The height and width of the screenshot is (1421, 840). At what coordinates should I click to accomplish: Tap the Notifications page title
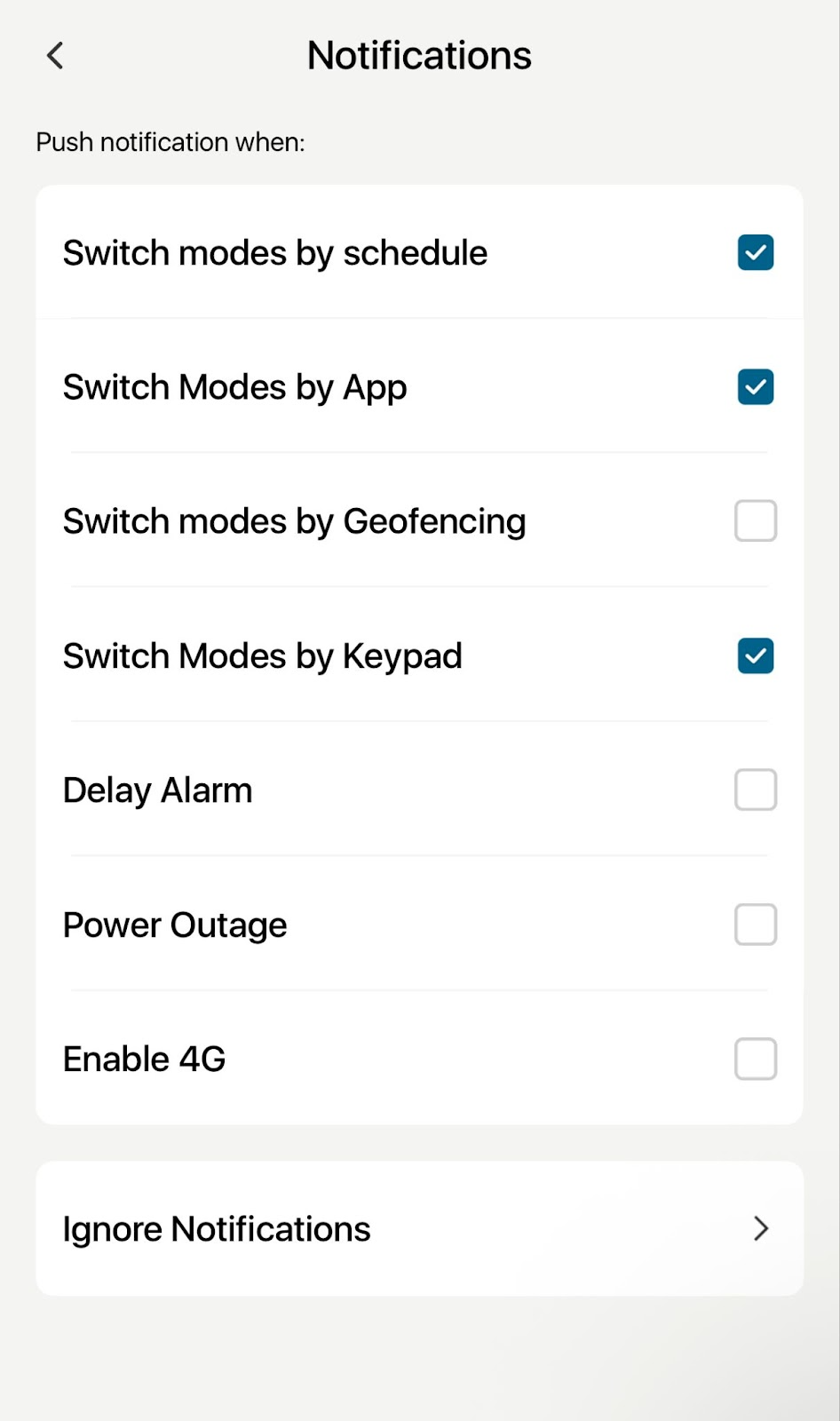(419, 56)
